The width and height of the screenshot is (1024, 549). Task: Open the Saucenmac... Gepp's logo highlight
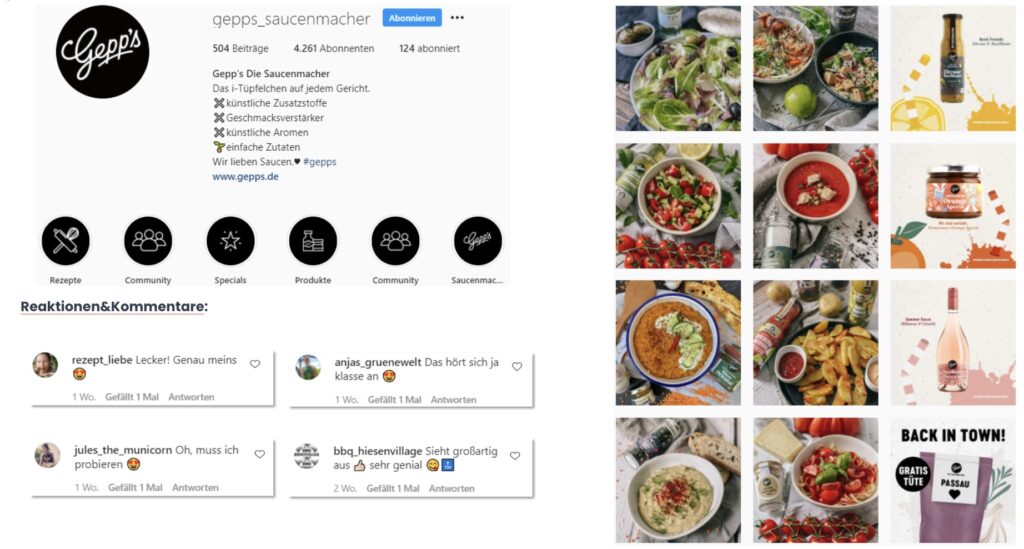[478, 241]
